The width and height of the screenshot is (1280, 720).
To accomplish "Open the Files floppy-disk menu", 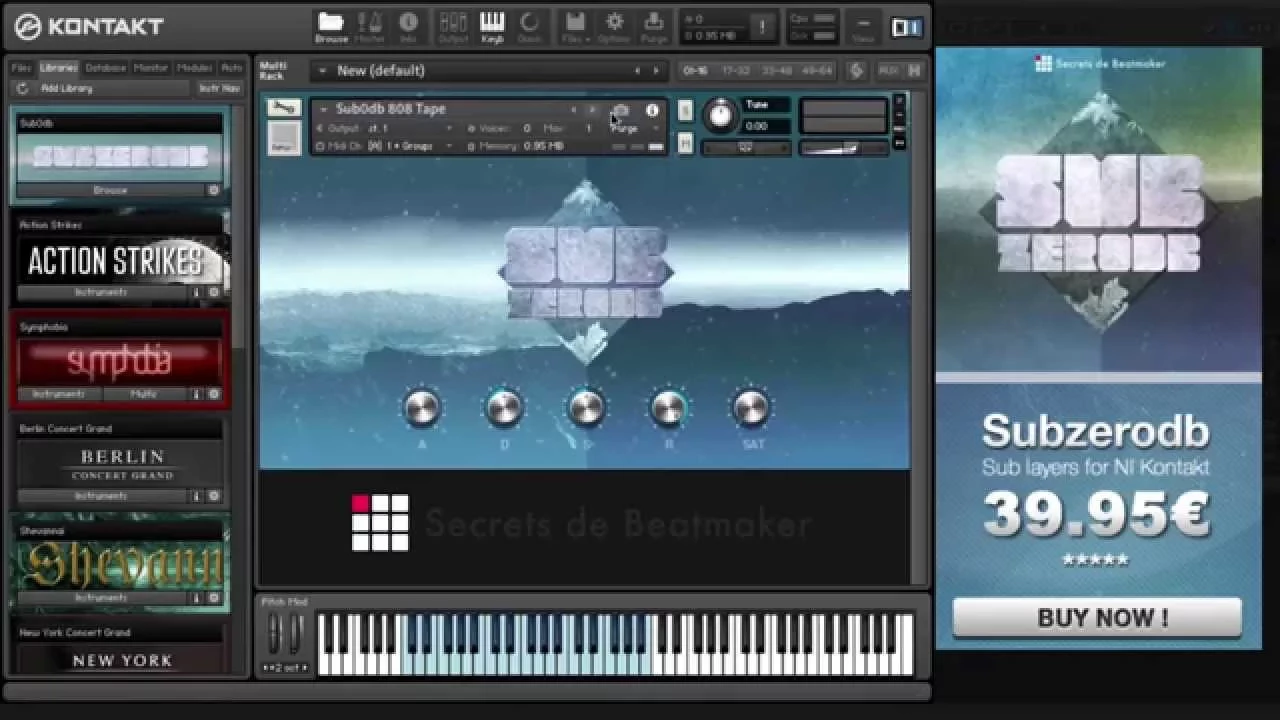I will 575,26.
